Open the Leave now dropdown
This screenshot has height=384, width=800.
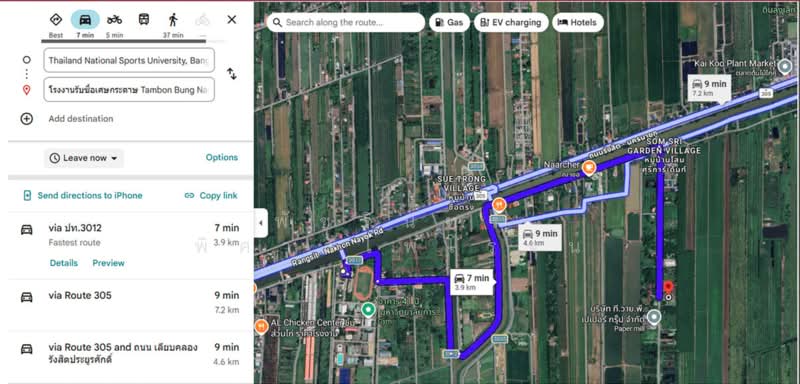pos(84,158)
